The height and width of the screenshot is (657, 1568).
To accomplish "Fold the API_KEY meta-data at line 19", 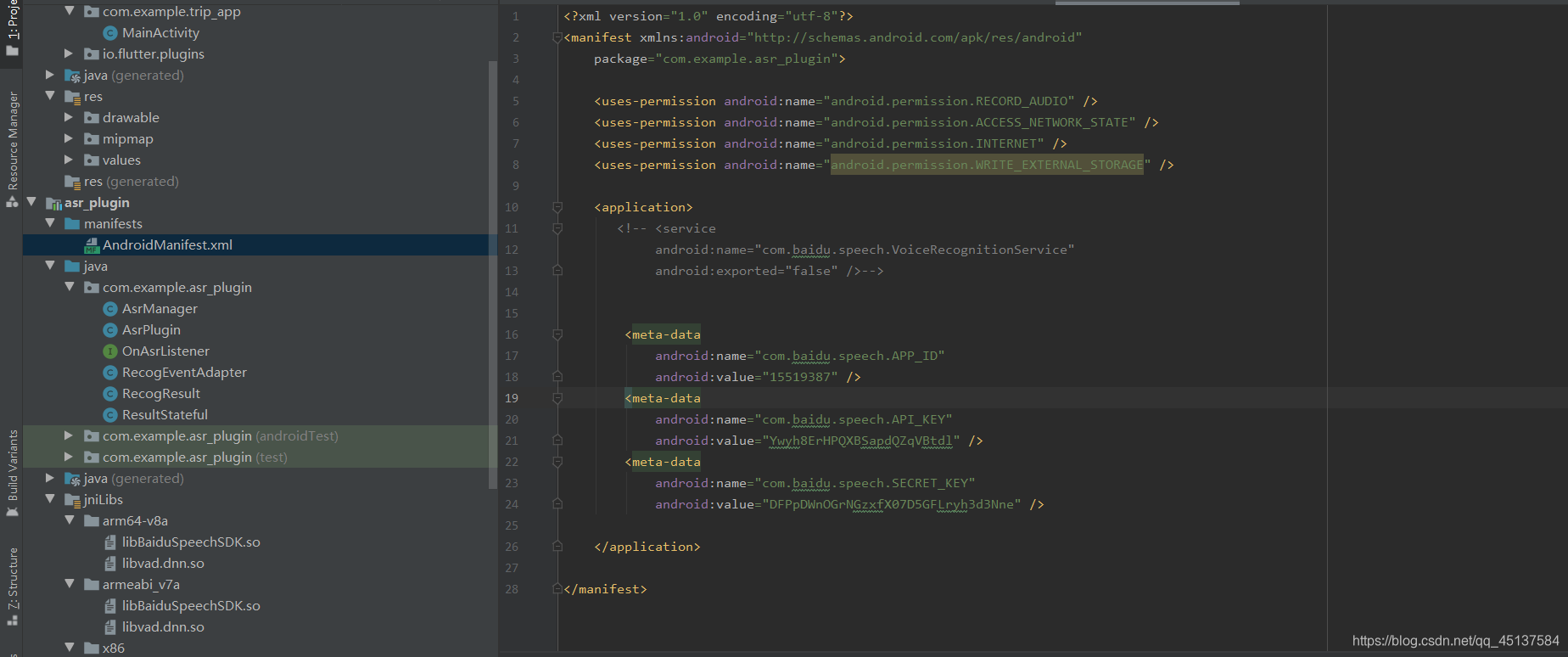I will coord(557,398).
